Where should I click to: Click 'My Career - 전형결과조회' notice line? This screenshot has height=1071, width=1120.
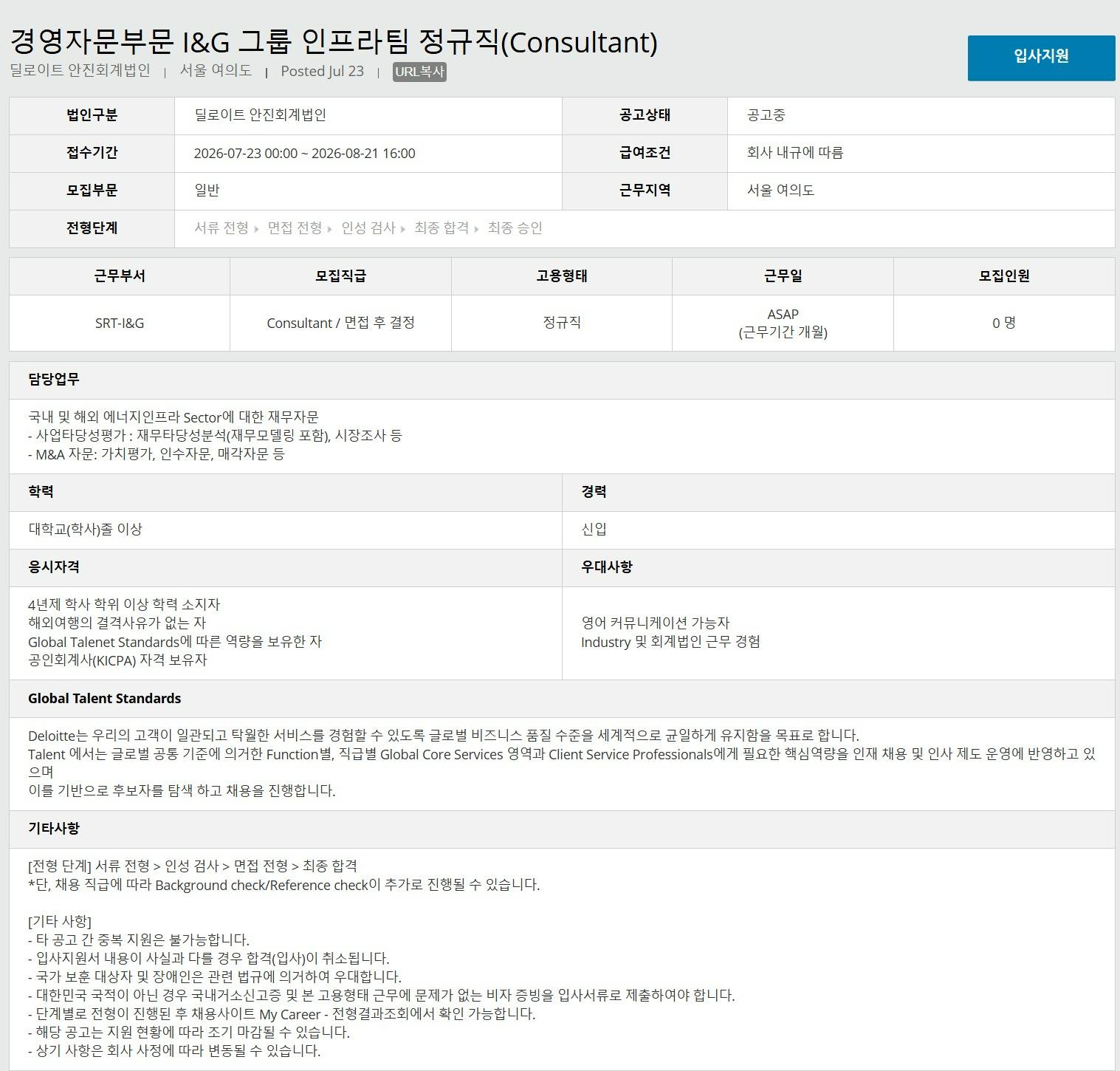(x=282, y=1014)
